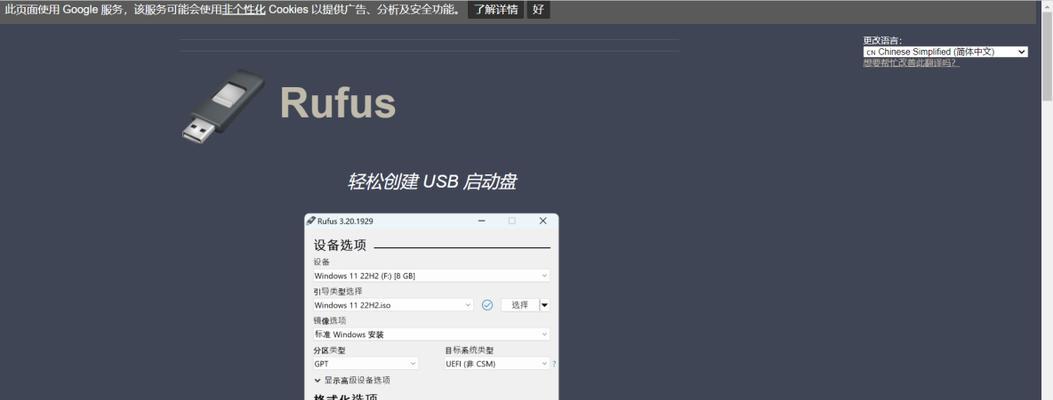1053x400 pixels.
Task: Click the minimize icon in Rufus screenshot
Action: coord(482,221)
